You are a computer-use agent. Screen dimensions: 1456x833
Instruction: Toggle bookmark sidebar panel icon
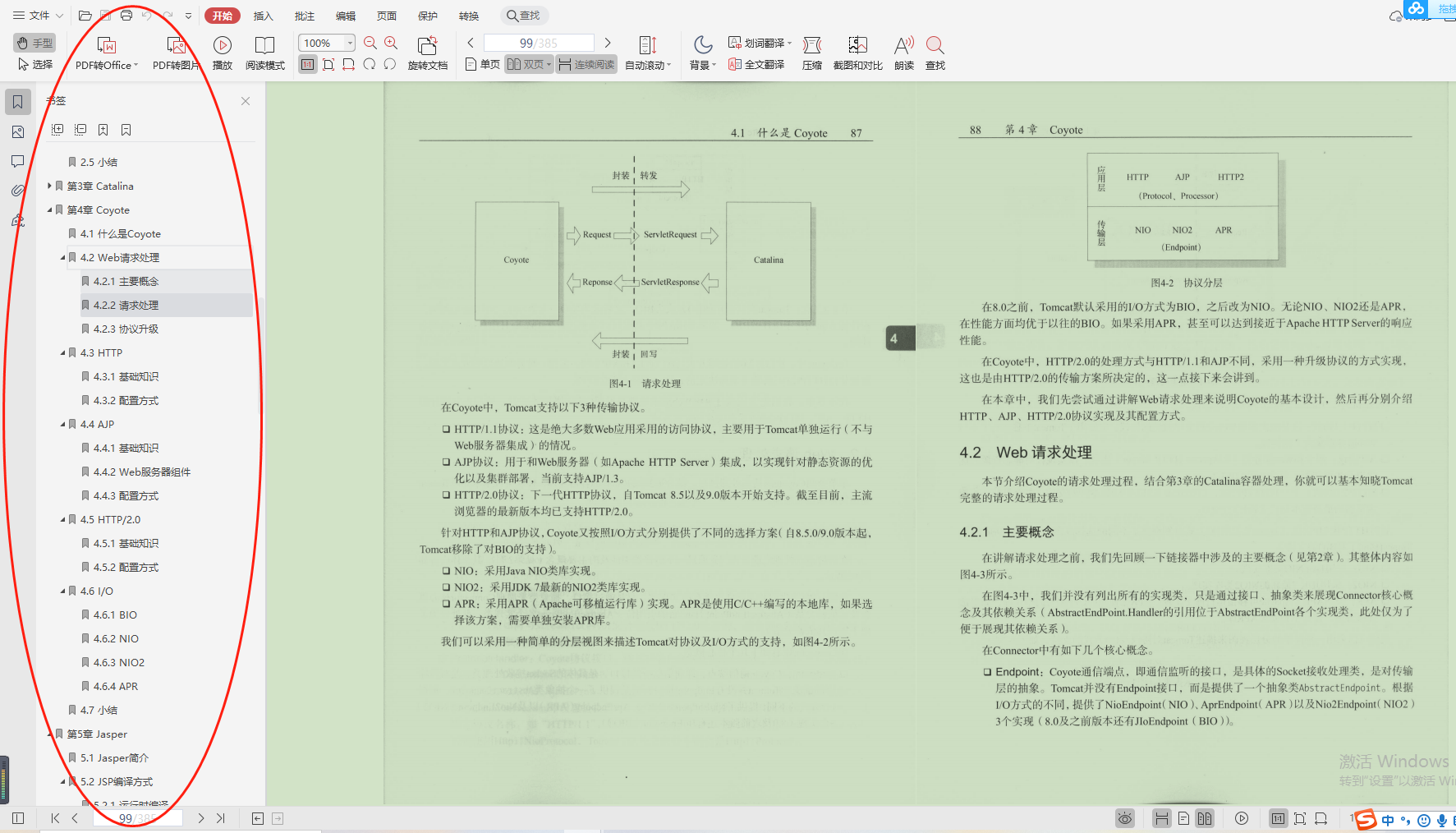pos(18,102)
